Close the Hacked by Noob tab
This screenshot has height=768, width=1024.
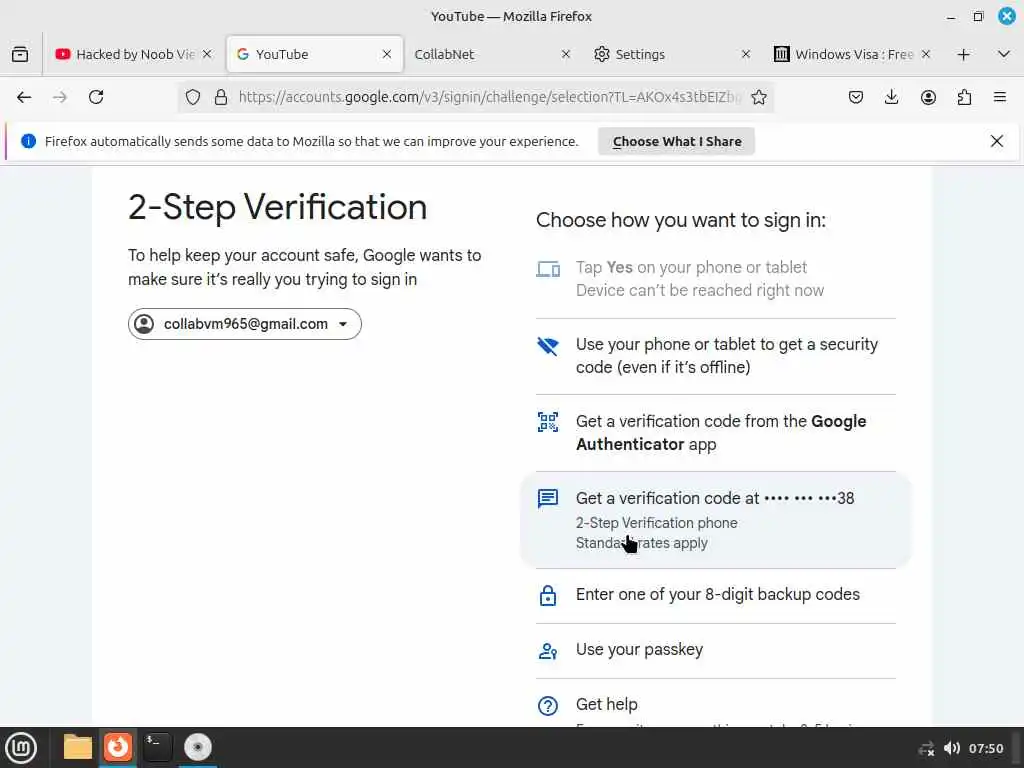coord(207,54)
